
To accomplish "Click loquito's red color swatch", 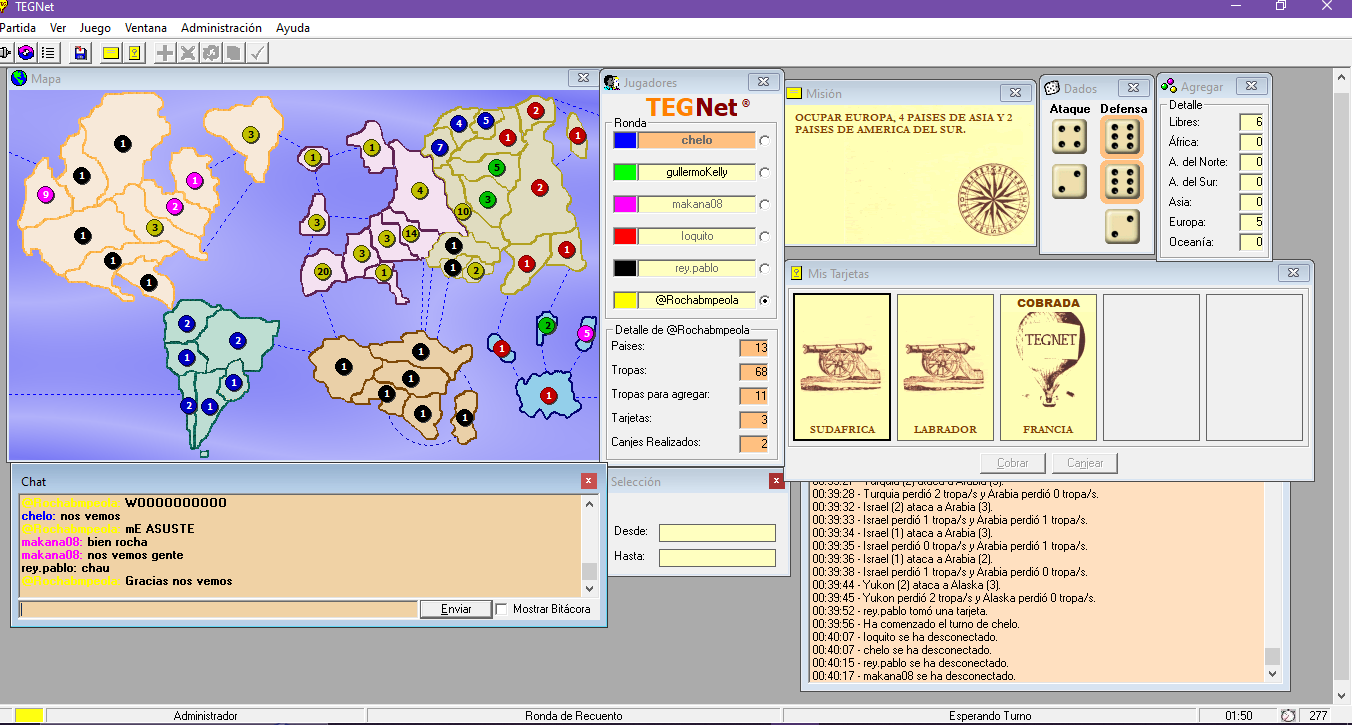I will (x=624, y=237).
